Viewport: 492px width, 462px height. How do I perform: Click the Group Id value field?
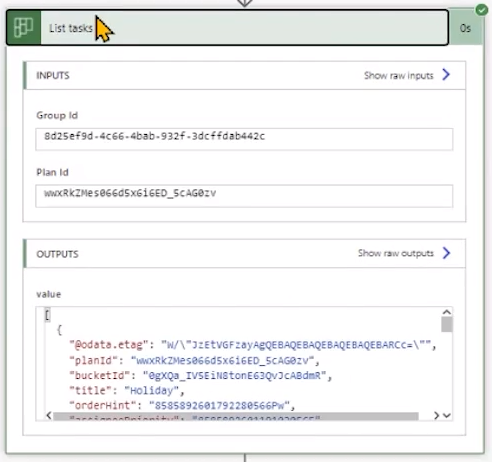(x=244, y=139)
